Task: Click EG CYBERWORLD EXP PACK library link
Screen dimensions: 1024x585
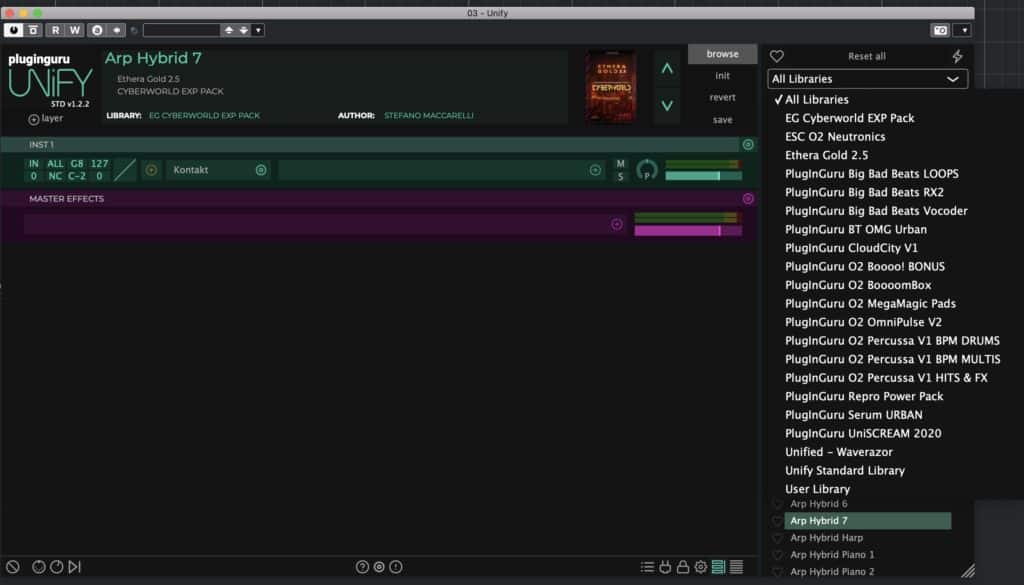Action: [204, 116]
